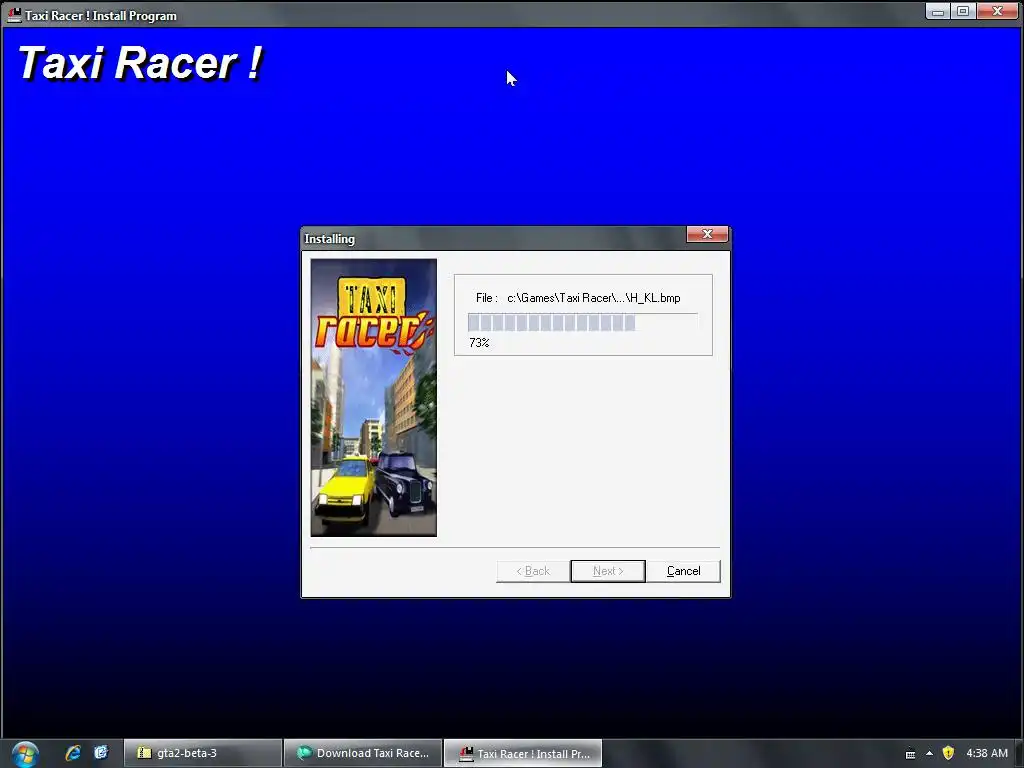Click the 73% progress text
This screenshot has width=1024, height=768.
click(479, 343)
